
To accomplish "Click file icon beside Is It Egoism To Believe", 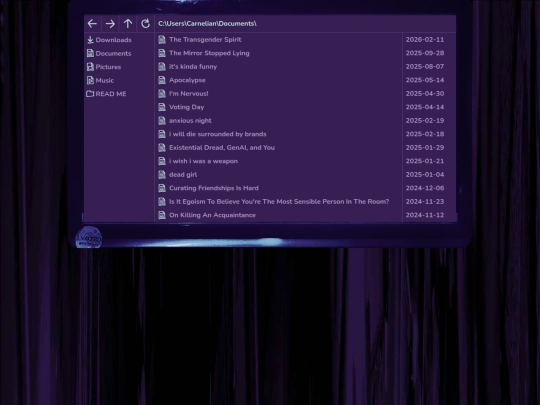I will 162,201.
